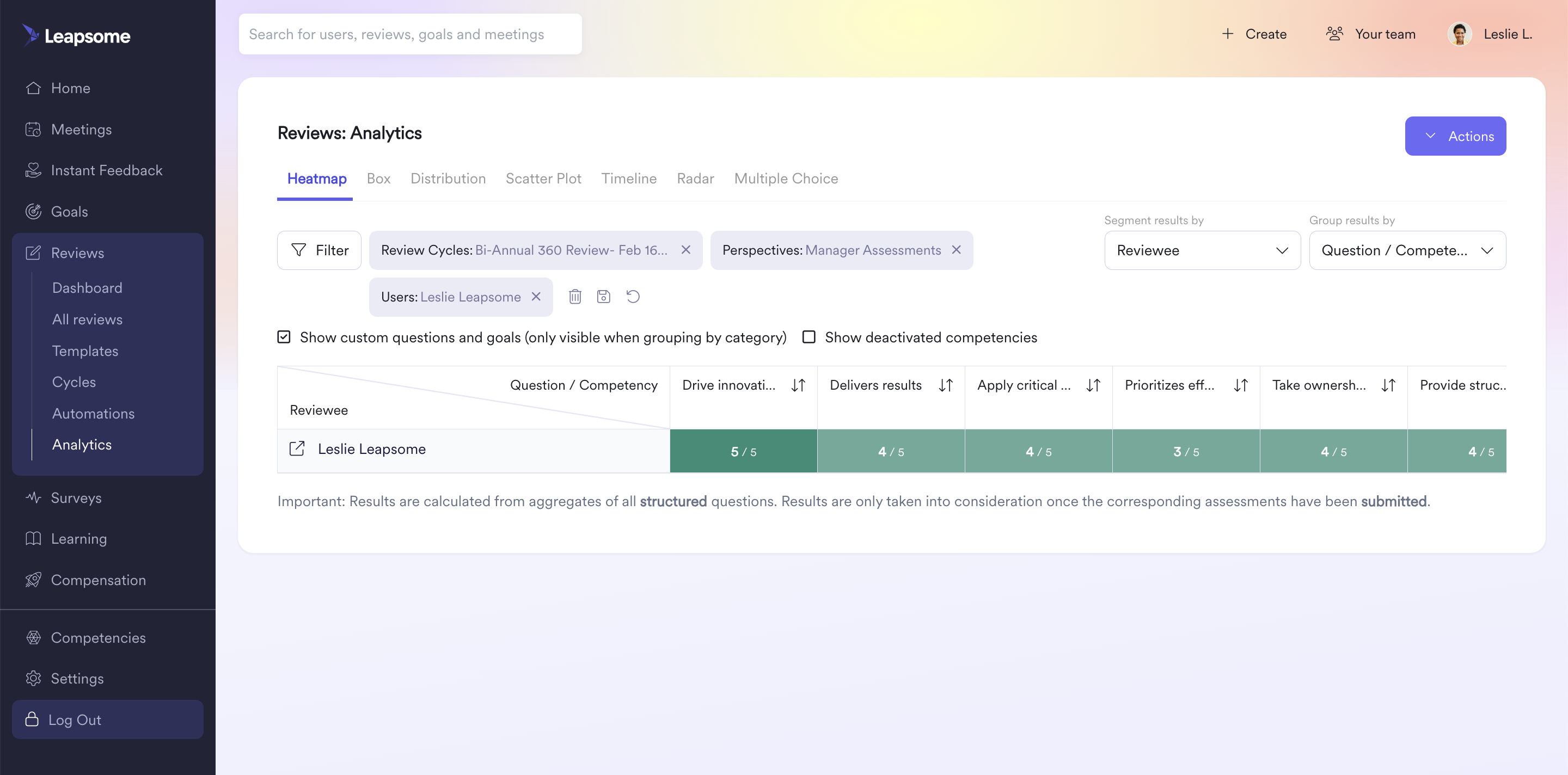The height and width of the screenshot is (775, 1568).
Task: Switch to the Heatmap tab
Action: (316, 179)
